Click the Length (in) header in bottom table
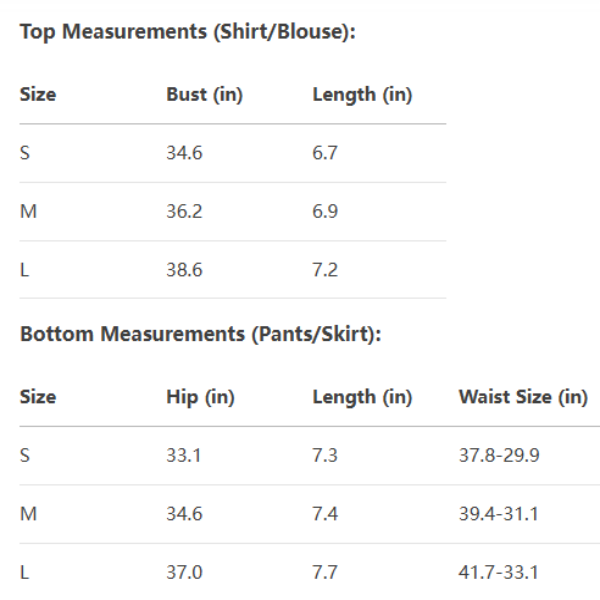The width and height of the screenshot is (600, 600). [362, 397]
